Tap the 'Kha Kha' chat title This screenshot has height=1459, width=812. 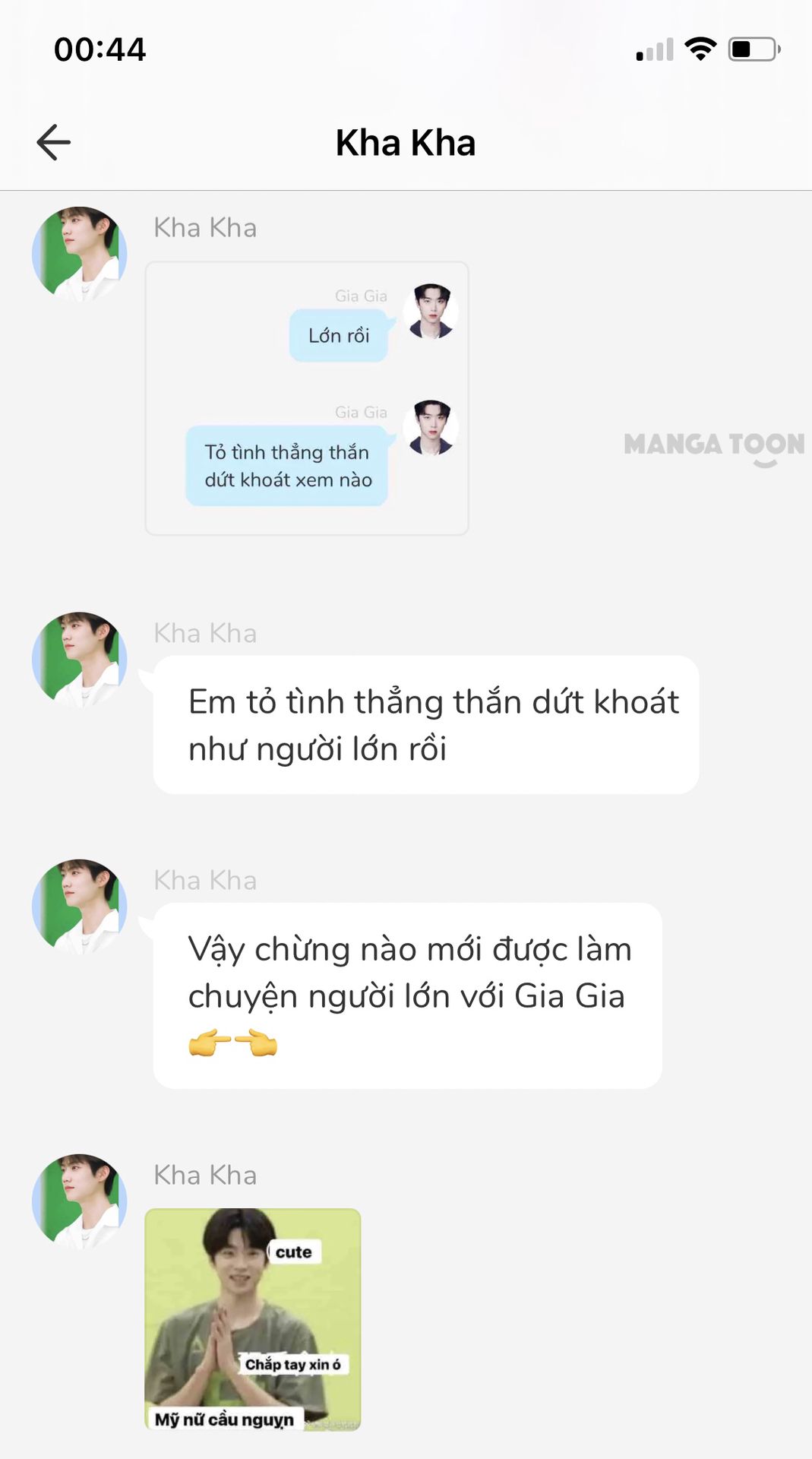(x=406, y=143)
